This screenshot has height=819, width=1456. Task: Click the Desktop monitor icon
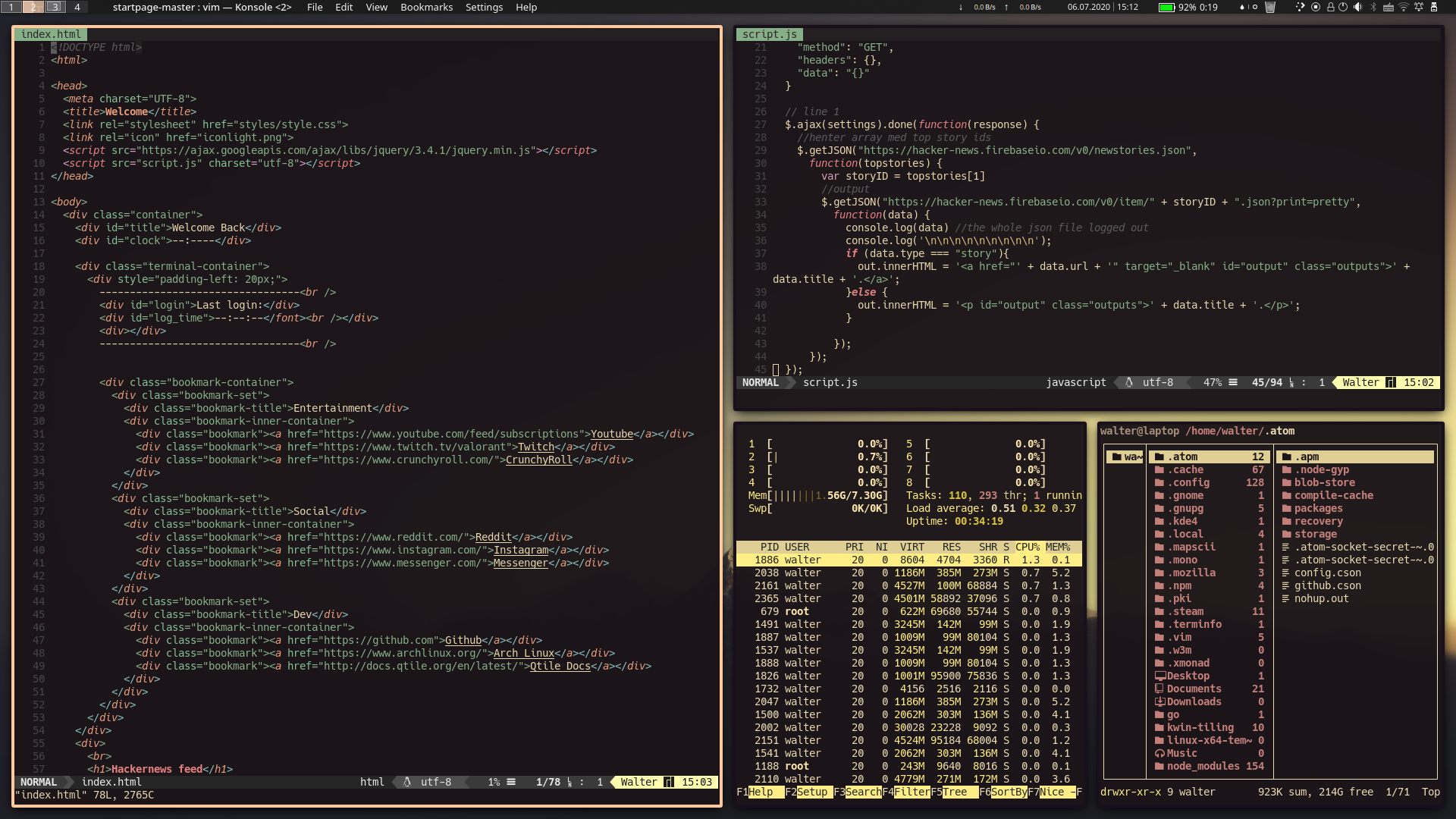[1159, 676]
